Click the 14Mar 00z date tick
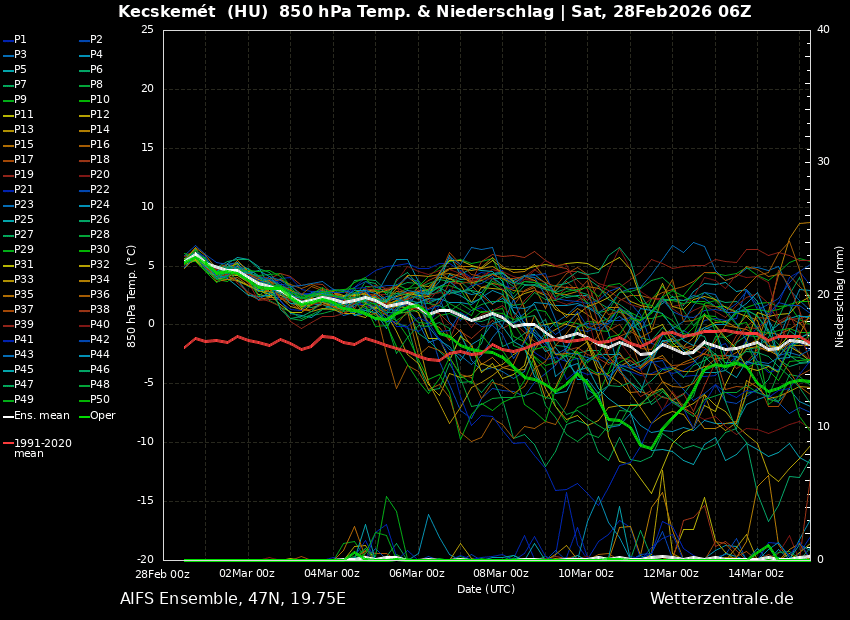Screen dimensions: 850x620 coord(755,573)
